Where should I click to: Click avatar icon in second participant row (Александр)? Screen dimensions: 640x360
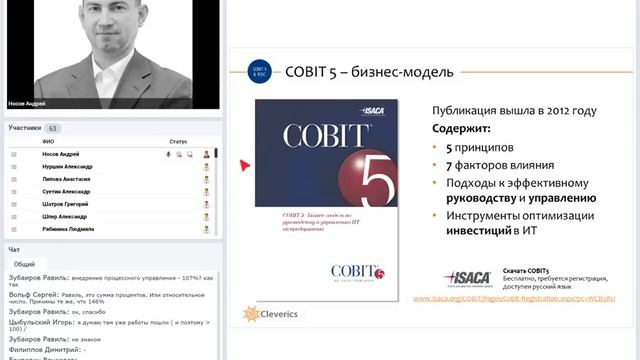click(x=207, y=167)
